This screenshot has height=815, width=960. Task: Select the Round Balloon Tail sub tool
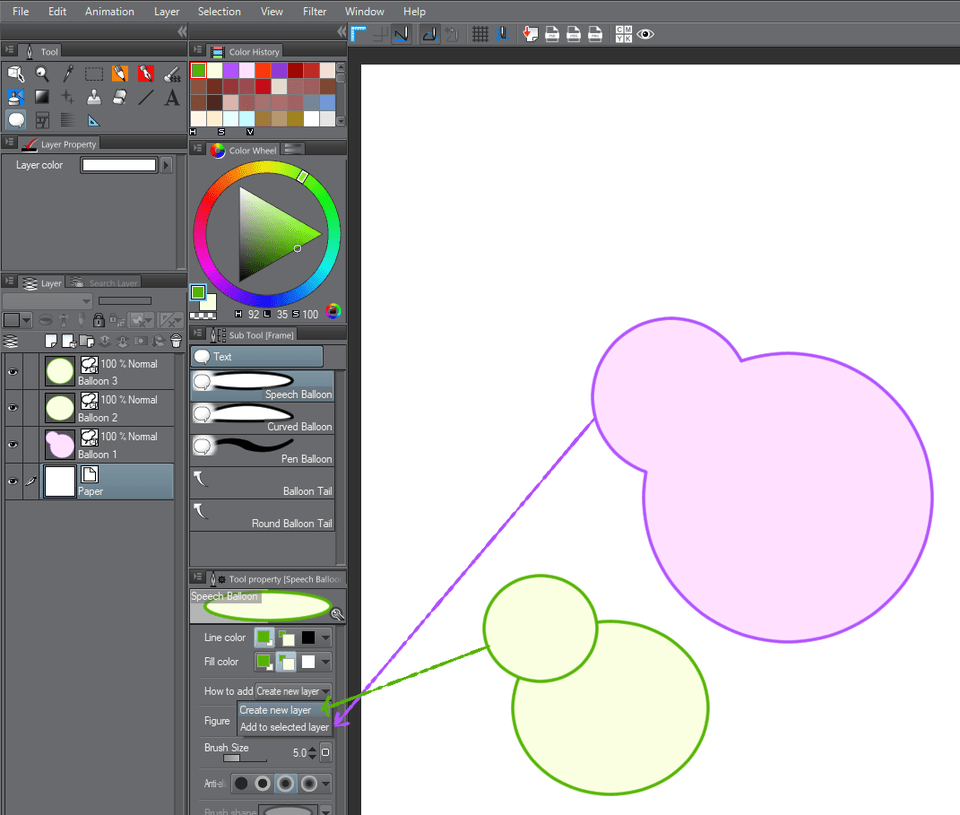point(262,513)
